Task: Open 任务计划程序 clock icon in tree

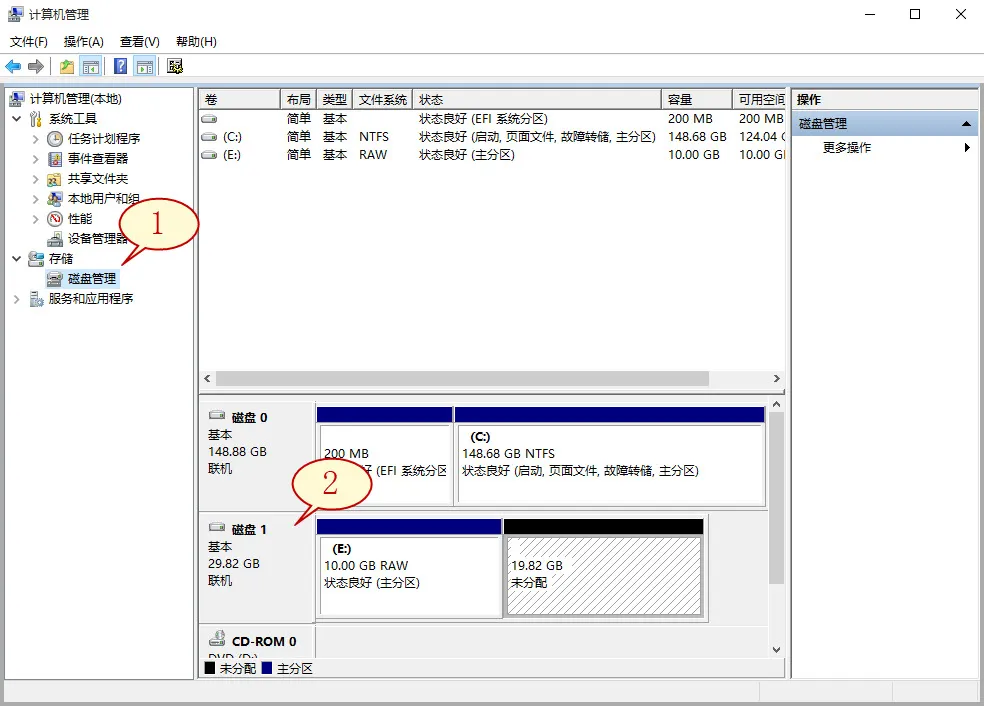Action: [56, 139]
